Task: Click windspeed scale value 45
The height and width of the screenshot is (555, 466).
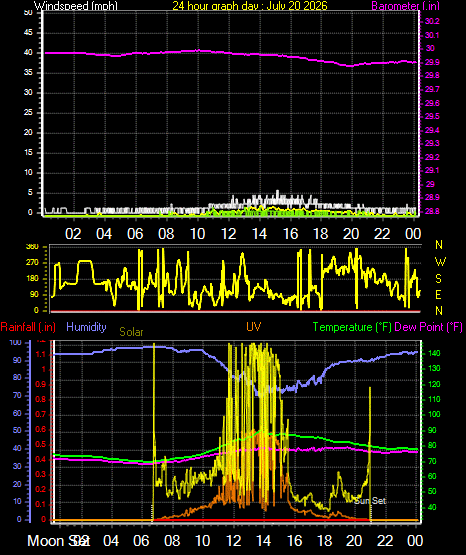Action: pyautogui.click(x=28, y=33)
